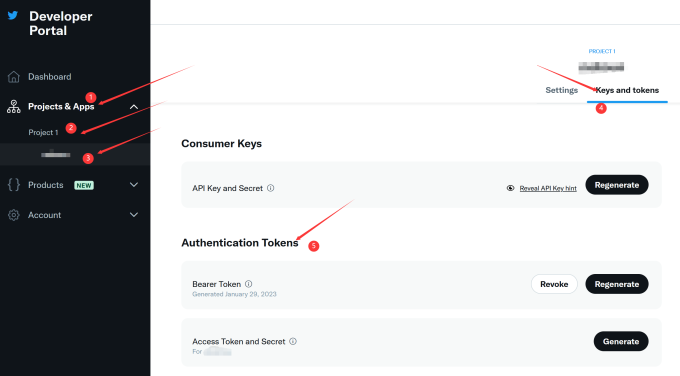Revoke the Bearer Token

[x=554, y=284]
